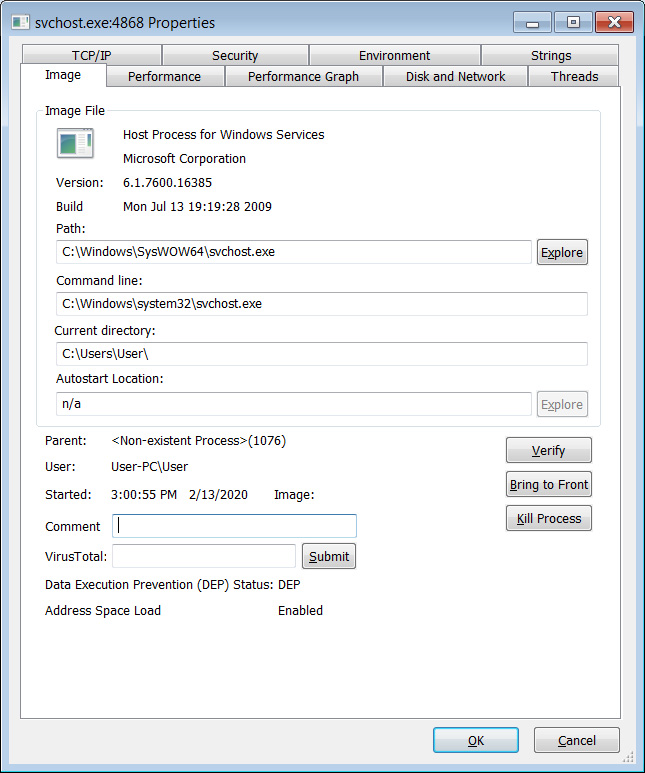Click the Path field showing SysWOW64\svchost.exe
The image size is (645, 773).
tap(293, 252)
